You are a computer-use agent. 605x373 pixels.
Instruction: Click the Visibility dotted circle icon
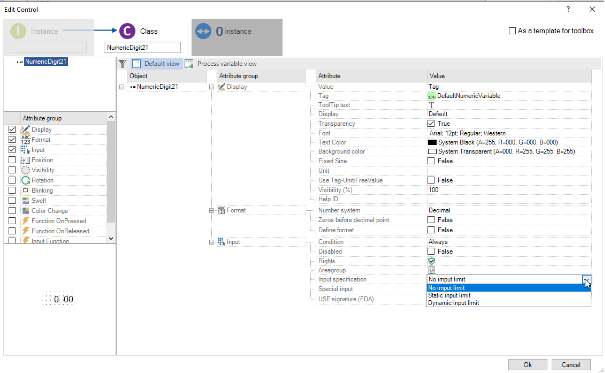tap(25, 170)
